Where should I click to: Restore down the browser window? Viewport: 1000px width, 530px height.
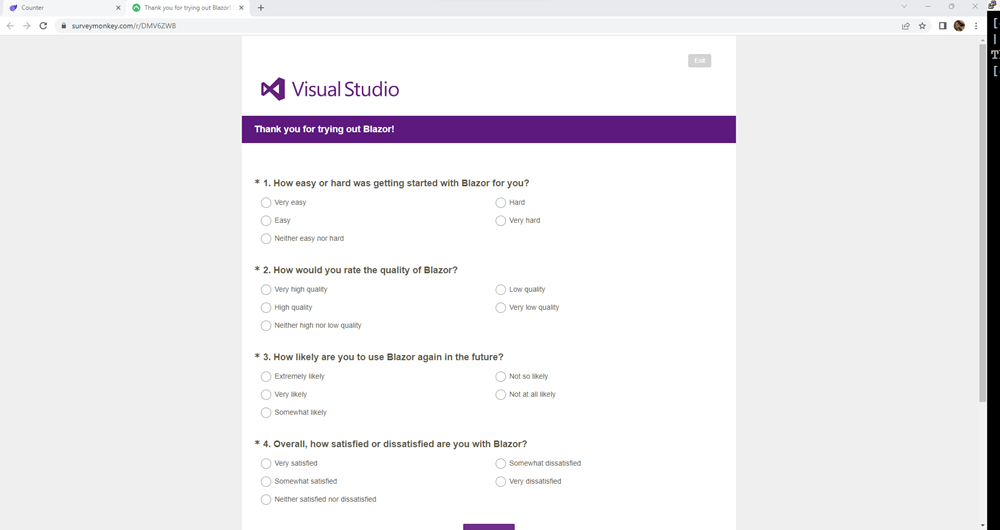point(951,6)
